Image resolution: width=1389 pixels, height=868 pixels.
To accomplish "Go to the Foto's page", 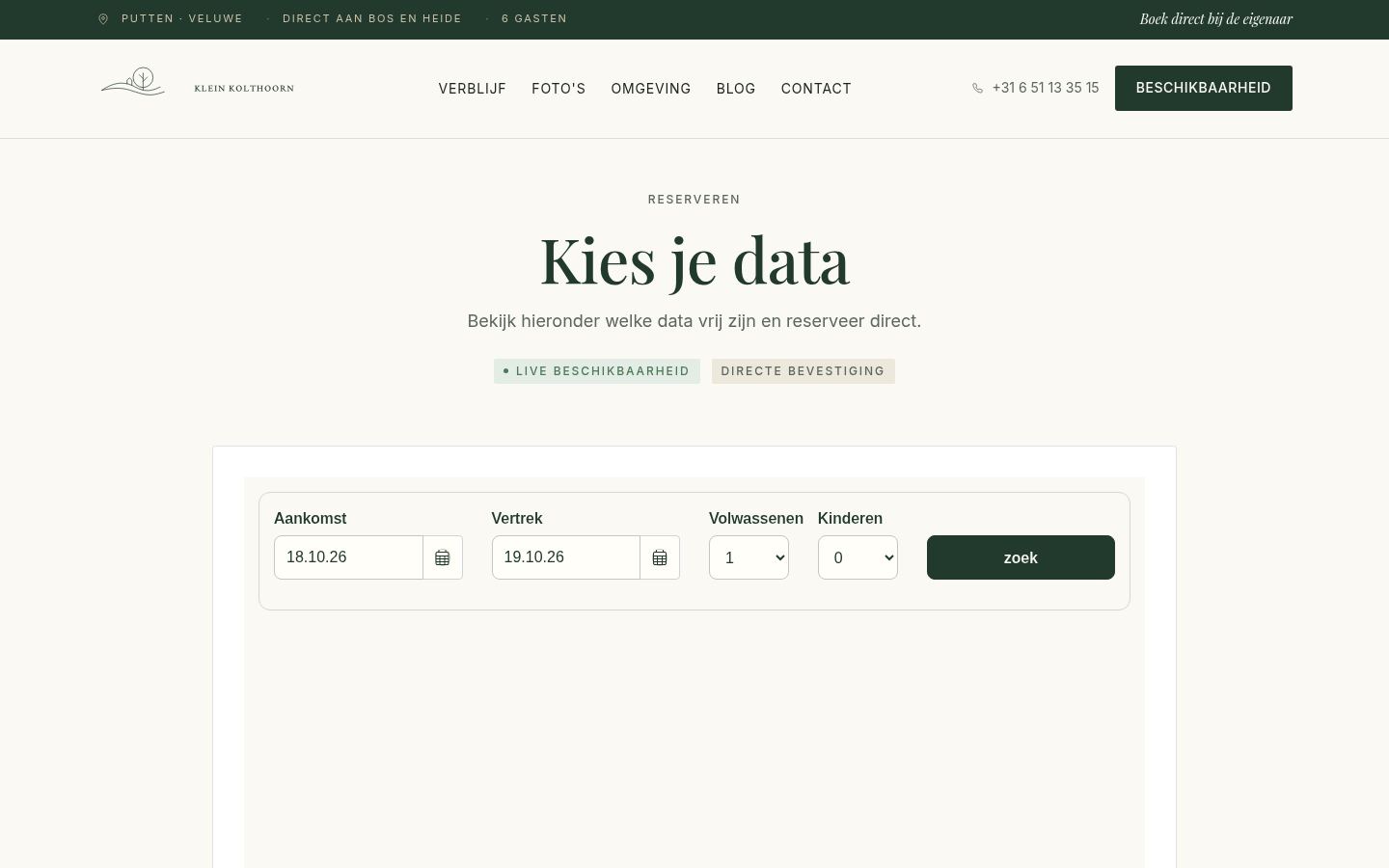I will coord(558,89).
